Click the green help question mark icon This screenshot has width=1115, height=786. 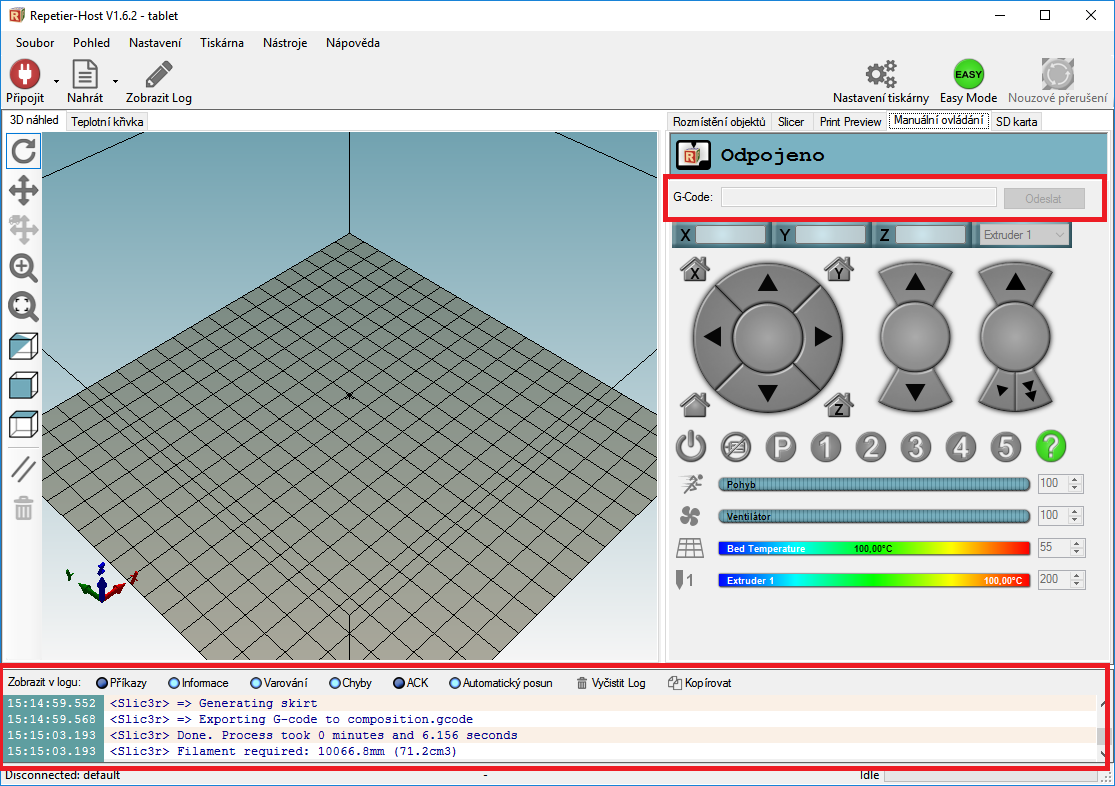point(1051,446)
